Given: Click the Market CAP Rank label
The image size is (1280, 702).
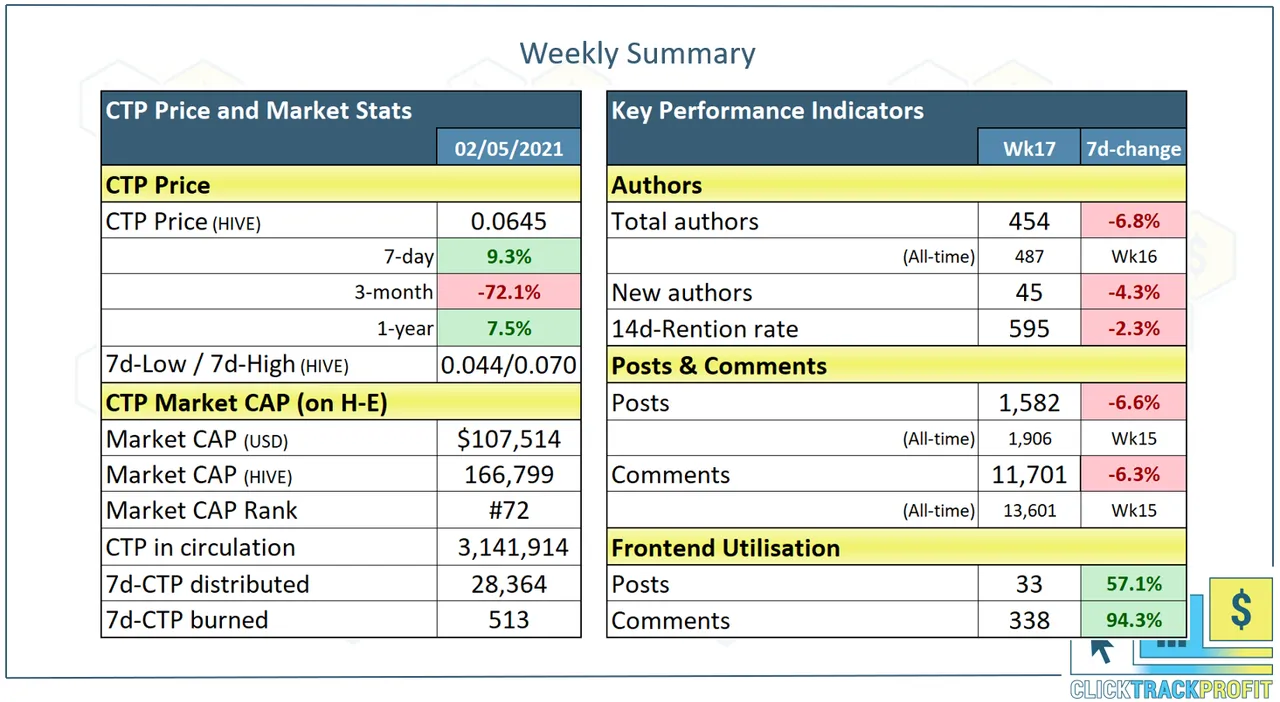Looking at the screenshot, I should (x=202, y=511).
